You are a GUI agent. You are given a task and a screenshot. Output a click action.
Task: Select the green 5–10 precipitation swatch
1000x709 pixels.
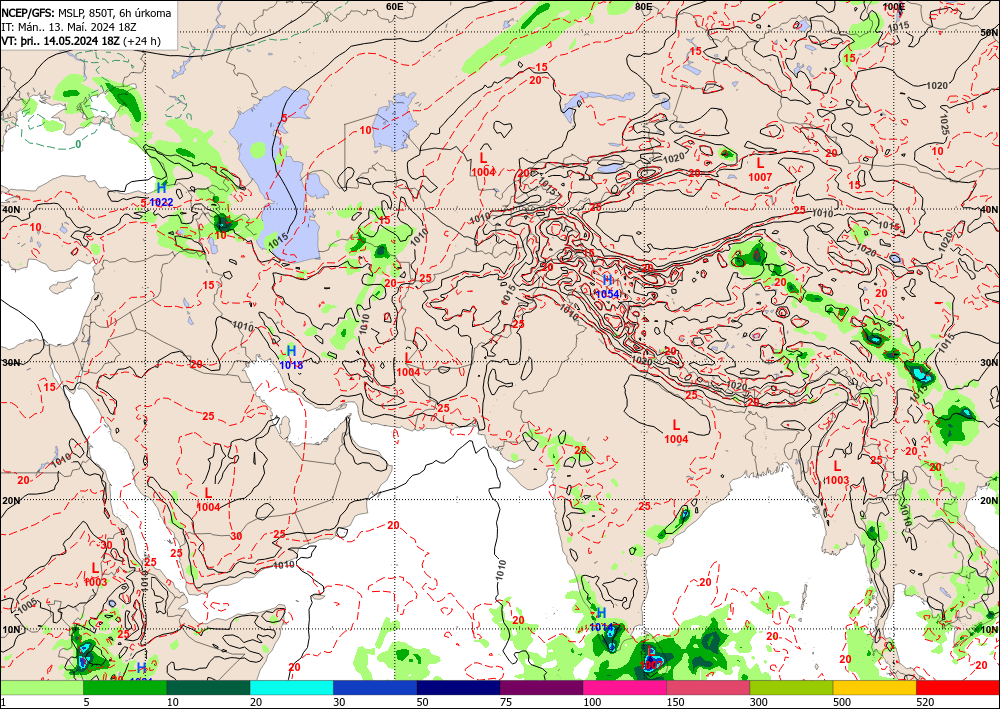(x=125, y=687)
